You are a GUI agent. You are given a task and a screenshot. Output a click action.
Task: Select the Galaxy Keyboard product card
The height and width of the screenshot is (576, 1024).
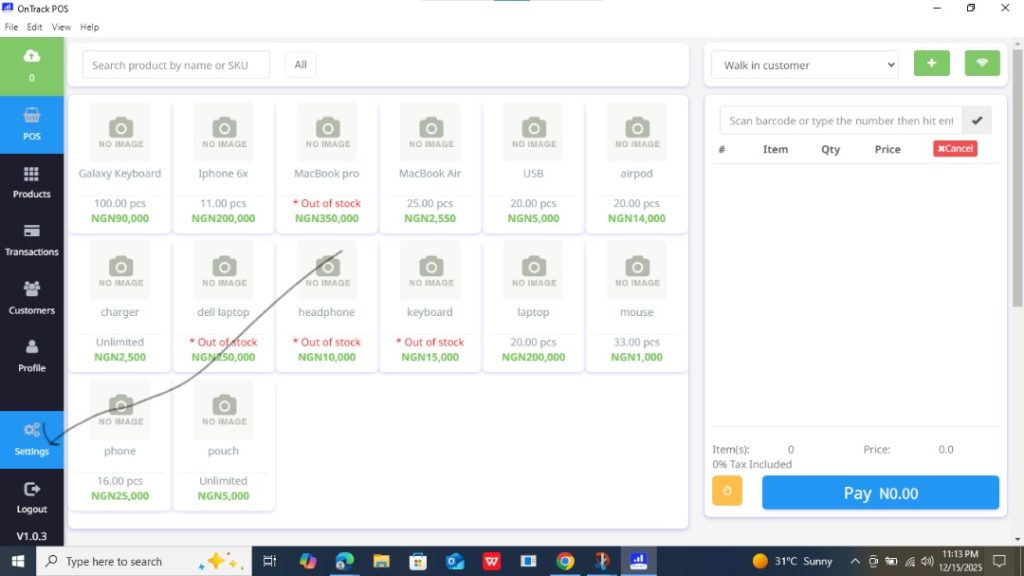120,165
